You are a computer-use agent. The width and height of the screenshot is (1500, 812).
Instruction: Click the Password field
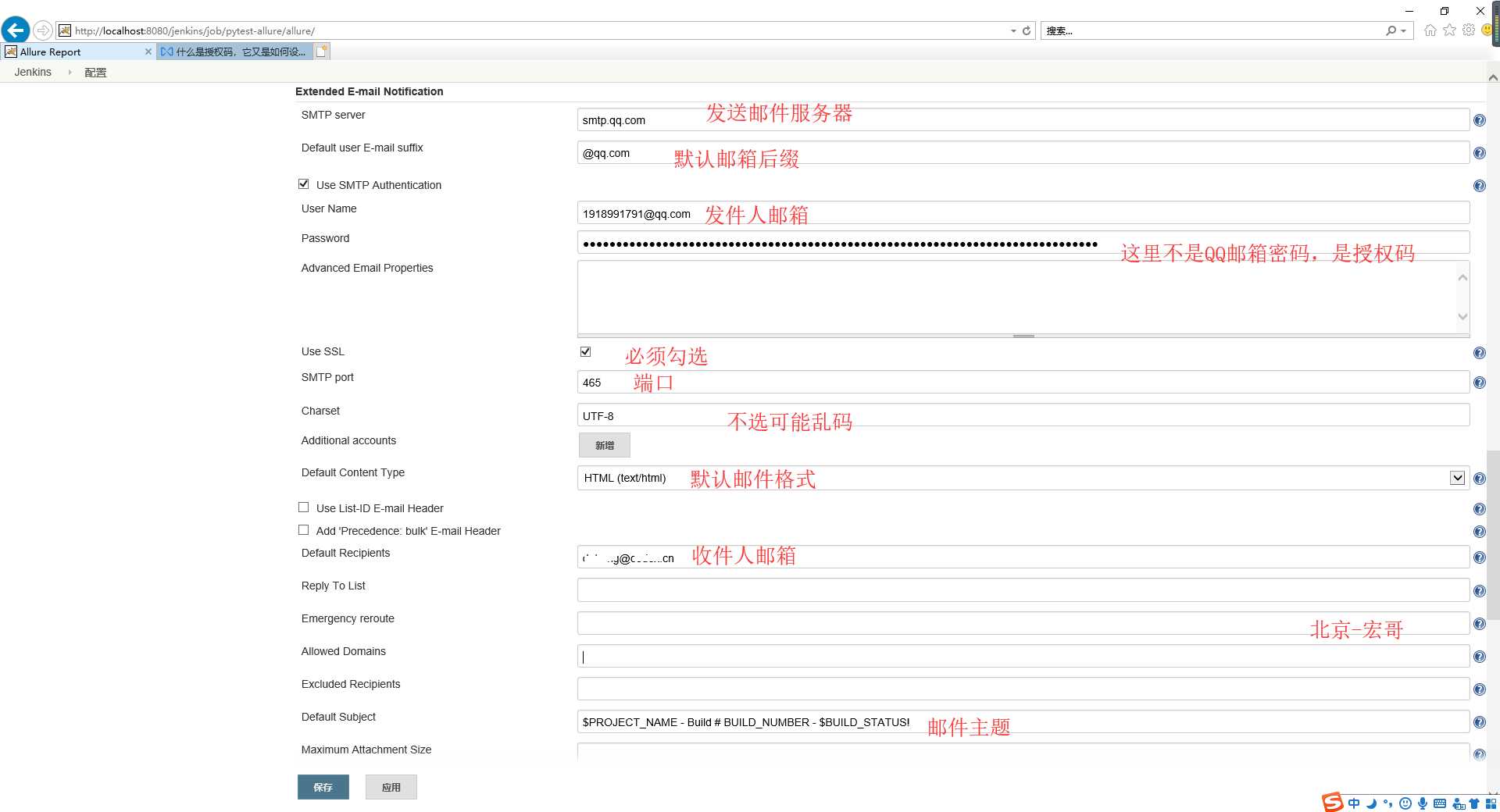tap(1023, 243)
